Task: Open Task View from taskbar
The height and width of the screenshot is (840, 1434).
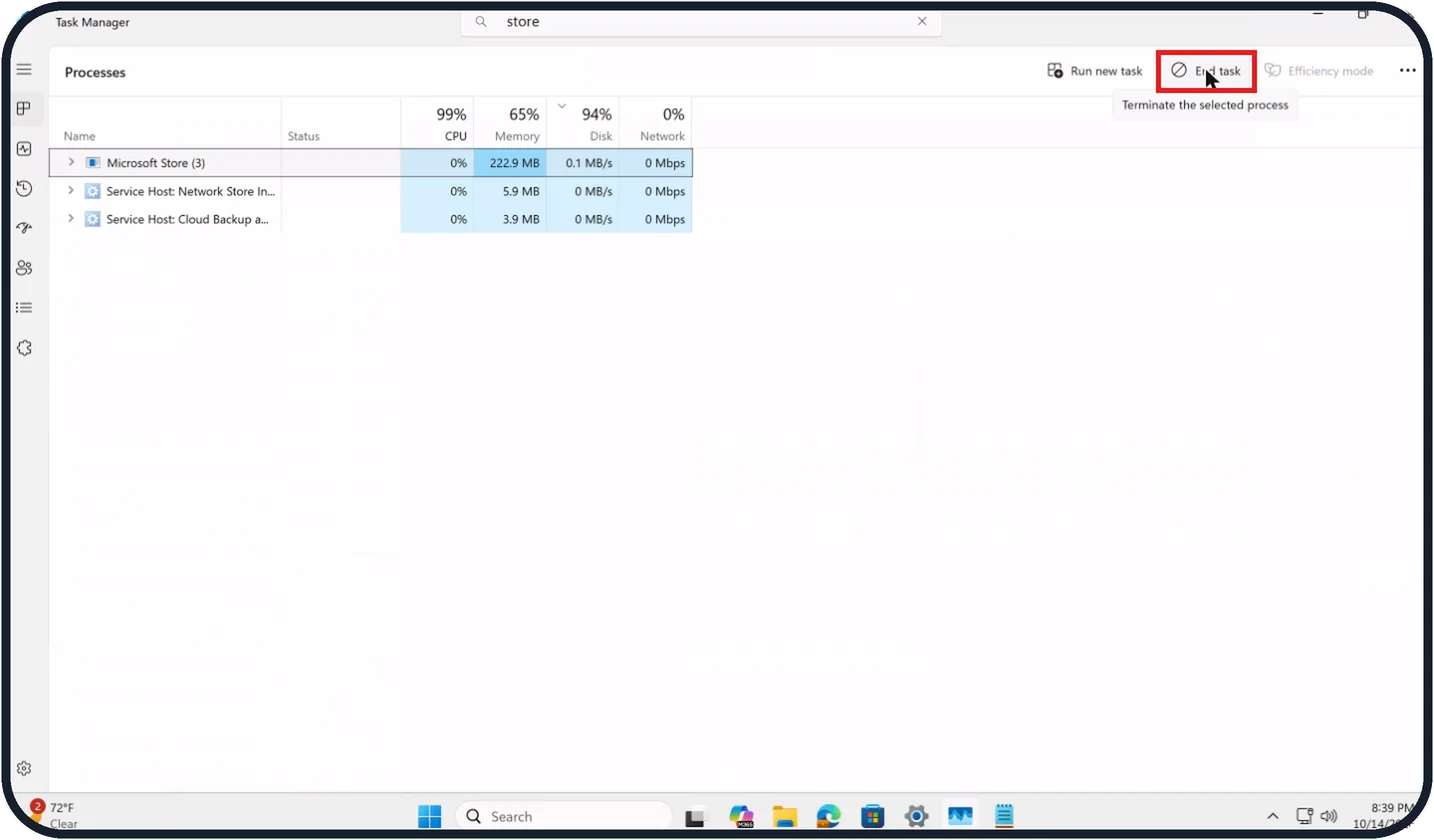Action: pos(696,816)
